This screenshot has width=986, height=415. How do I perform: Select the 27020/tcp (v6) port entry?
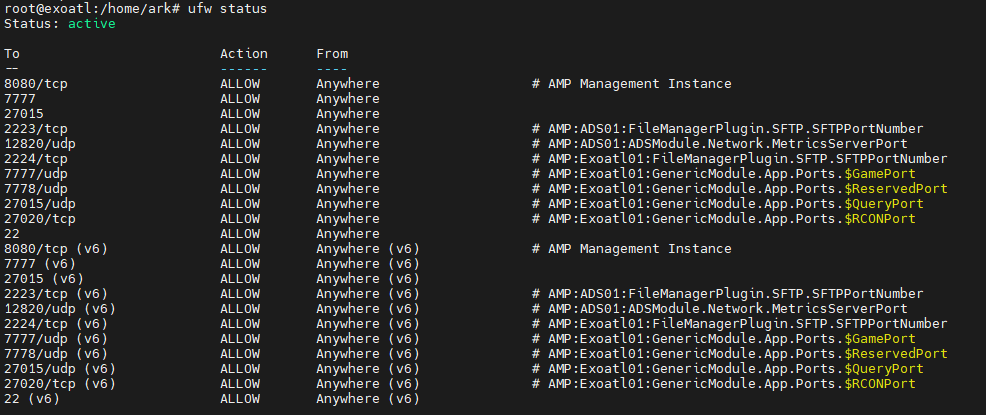[60, 384]
